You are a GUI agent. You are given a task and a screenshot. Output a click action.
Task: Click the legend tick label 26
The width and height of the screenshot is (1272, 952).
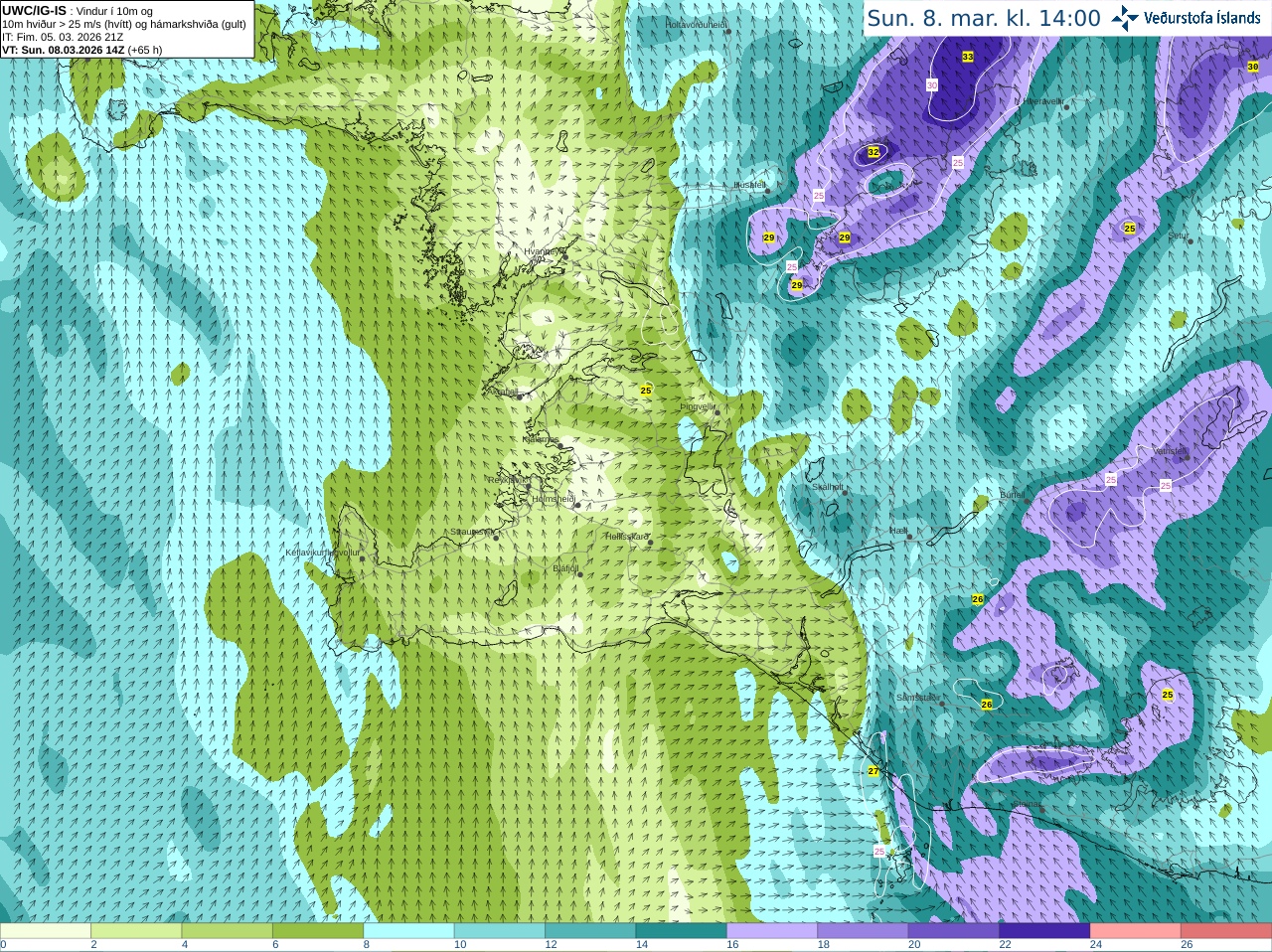(x=1187, y=945)
